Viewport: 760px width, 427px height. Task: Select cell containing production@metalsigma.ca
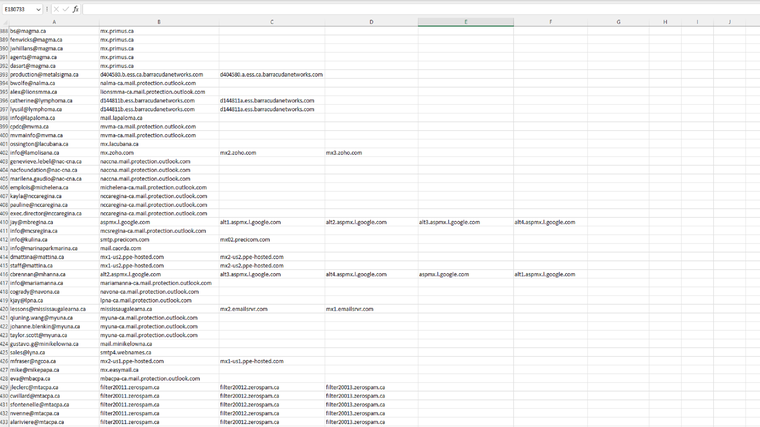click(45, 74)
